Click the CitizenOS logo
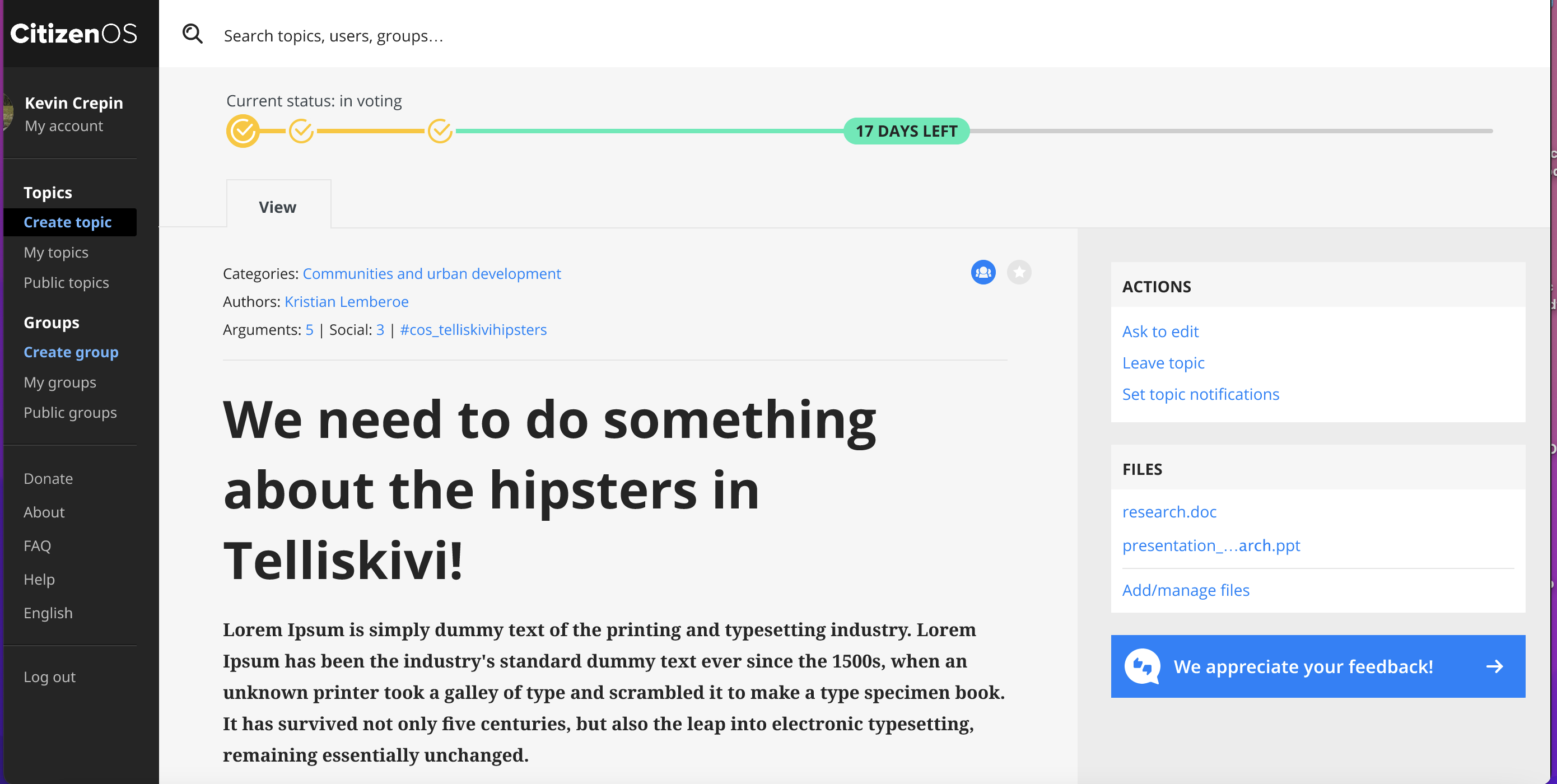 [74, 34]
